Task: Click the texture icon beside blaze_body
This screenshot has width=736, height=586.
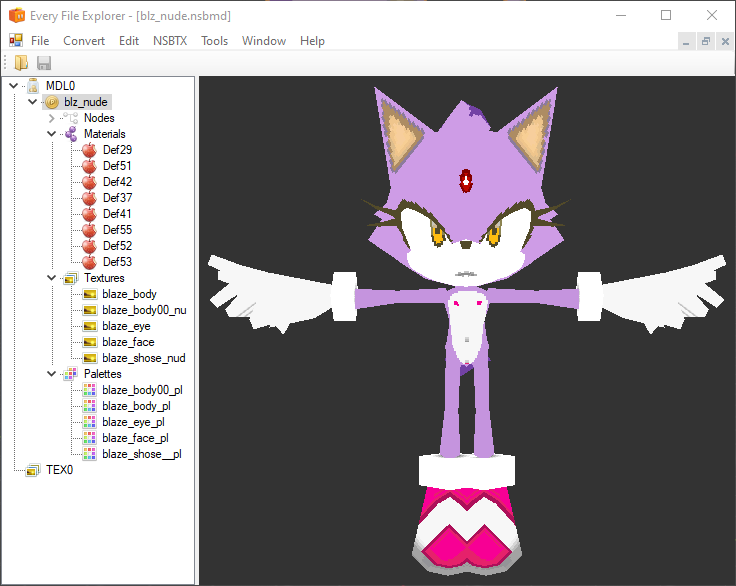Action: click(90, 294)
